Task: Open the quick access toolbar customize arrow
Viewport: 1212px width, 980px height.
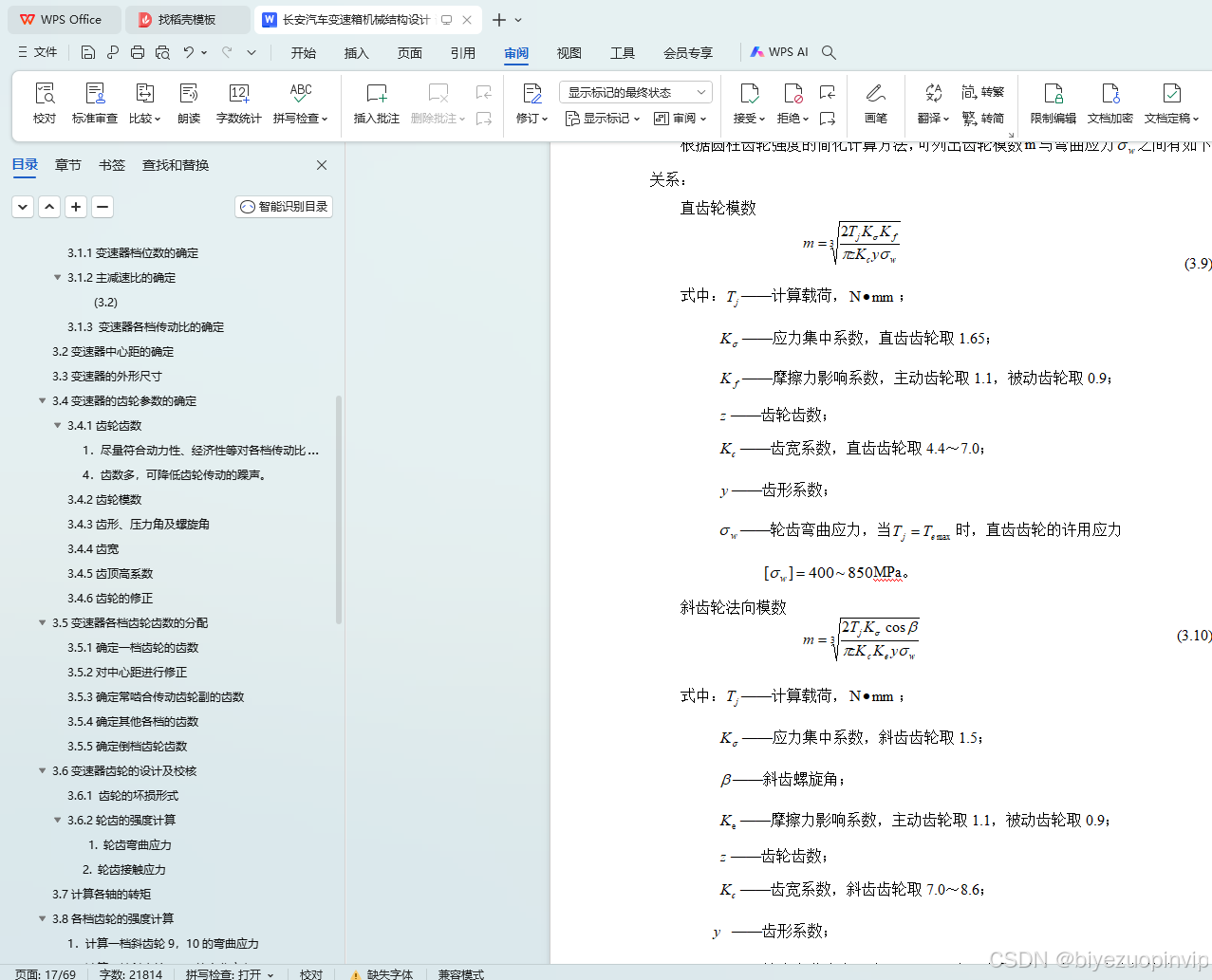Action: pyautogui.click(x=252, y=52)
